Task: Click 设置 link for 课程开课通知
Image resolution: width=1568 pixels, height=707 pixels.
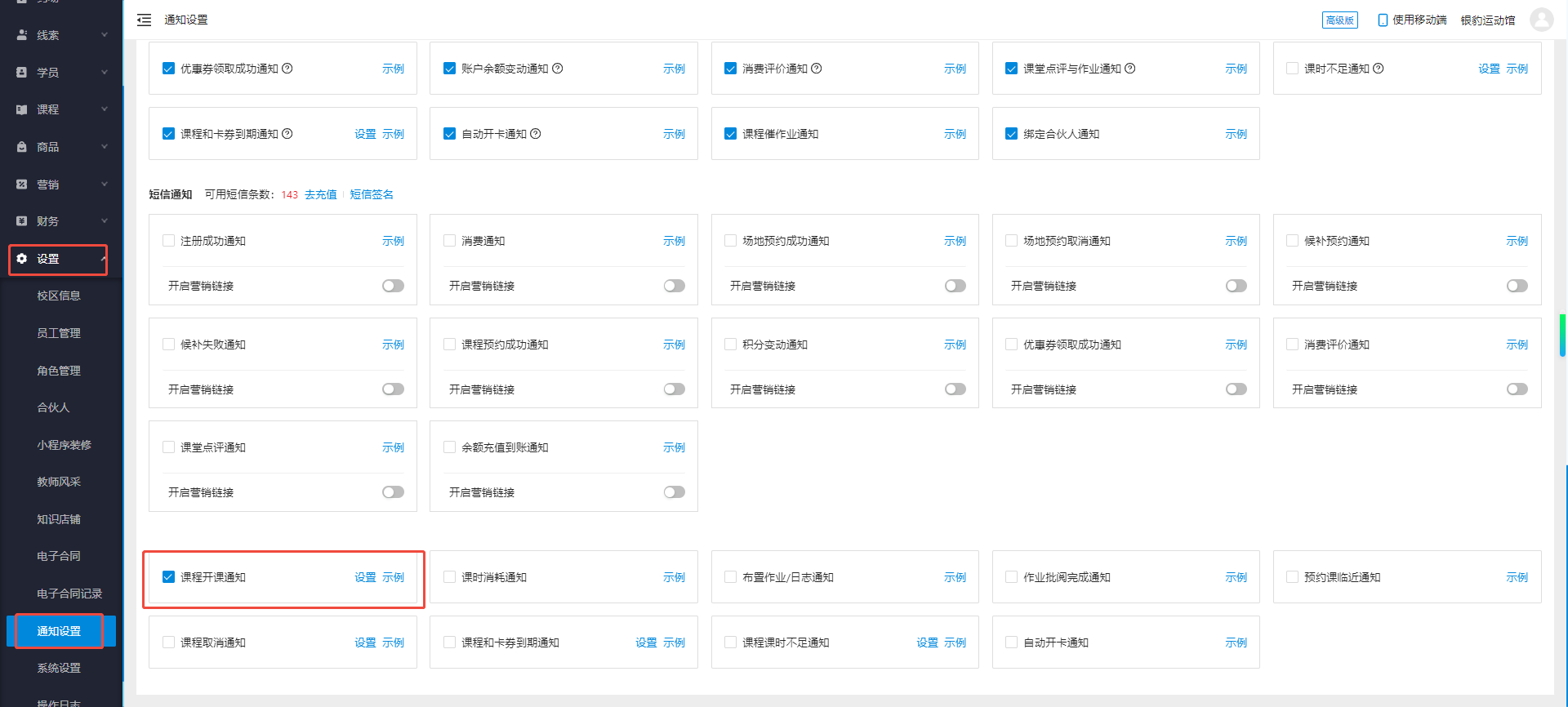Action: click(365, 577)
